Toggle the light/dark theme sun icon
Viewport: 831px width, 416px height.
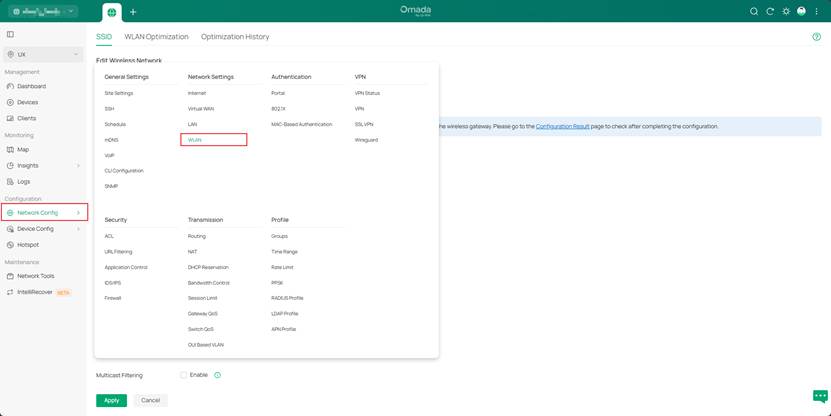(786, 11)
